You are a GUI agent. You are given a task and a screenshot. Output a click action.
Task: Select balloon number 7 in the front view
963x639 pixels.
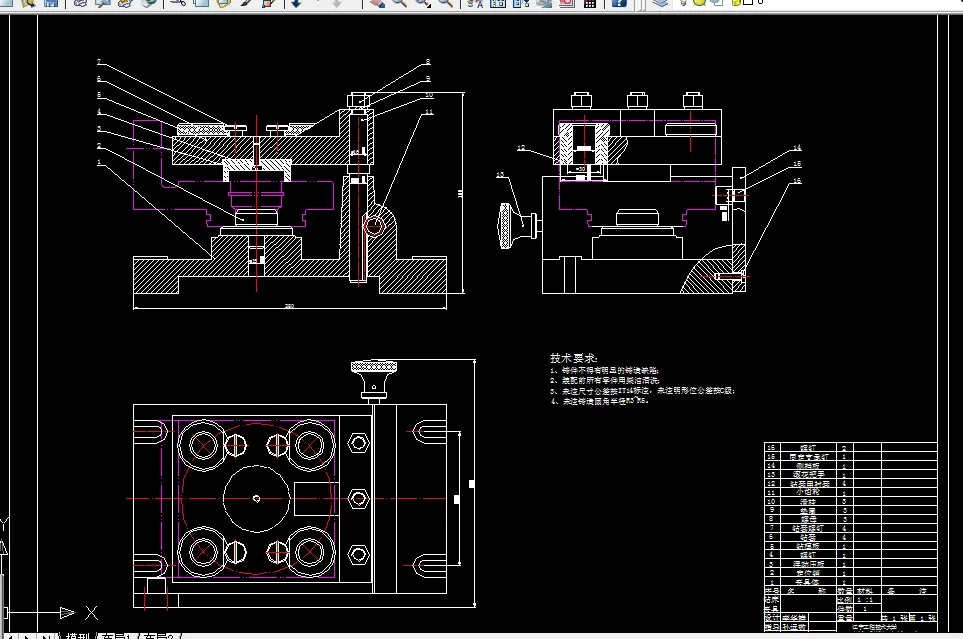point(99,62)
